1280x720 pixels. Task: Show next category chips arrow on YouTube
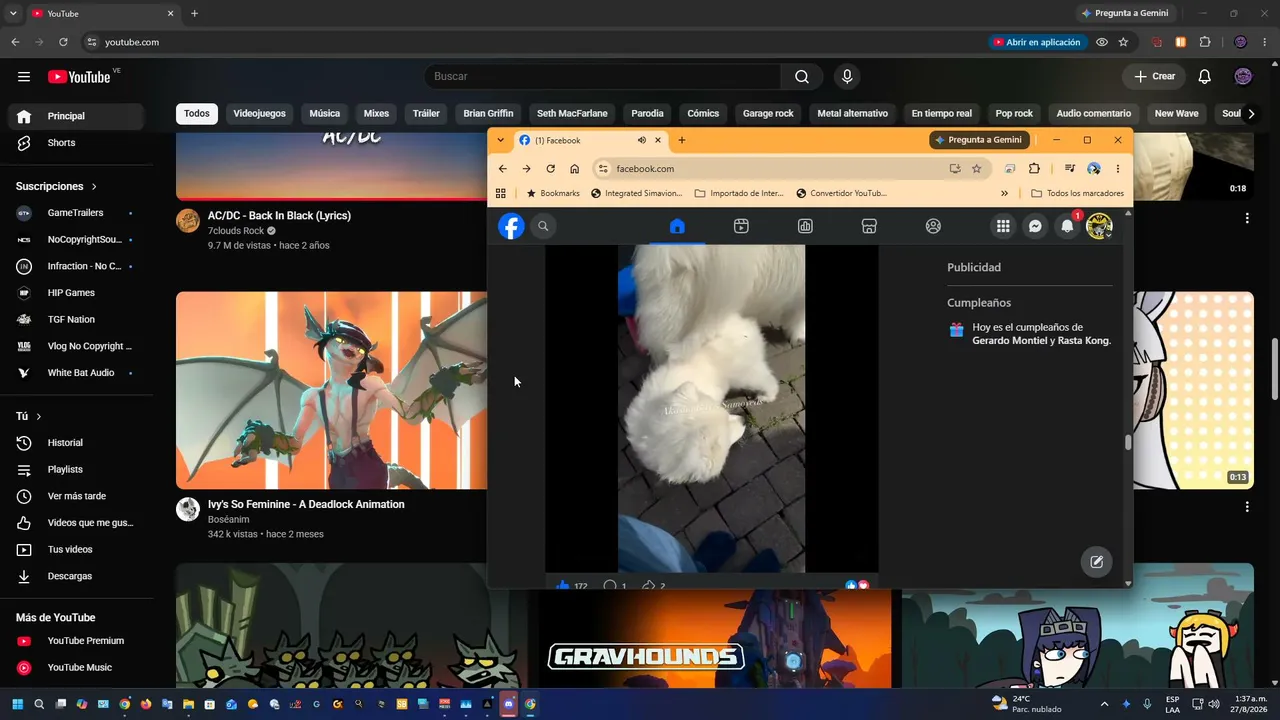pos(1251,114)
